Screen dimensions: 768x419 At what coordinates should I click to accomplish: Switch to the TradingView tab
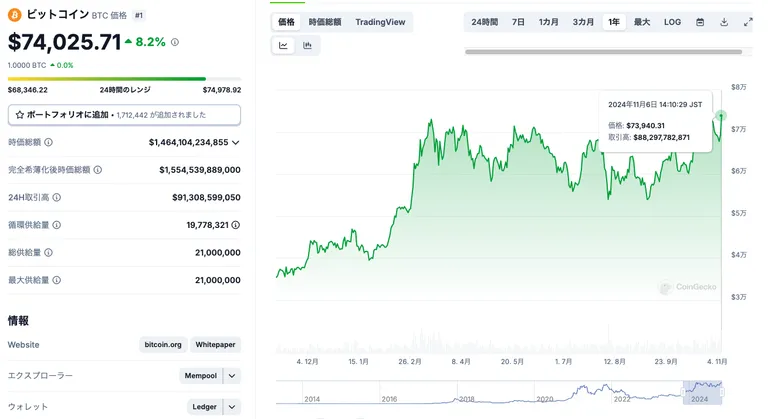tap(380, 22)
